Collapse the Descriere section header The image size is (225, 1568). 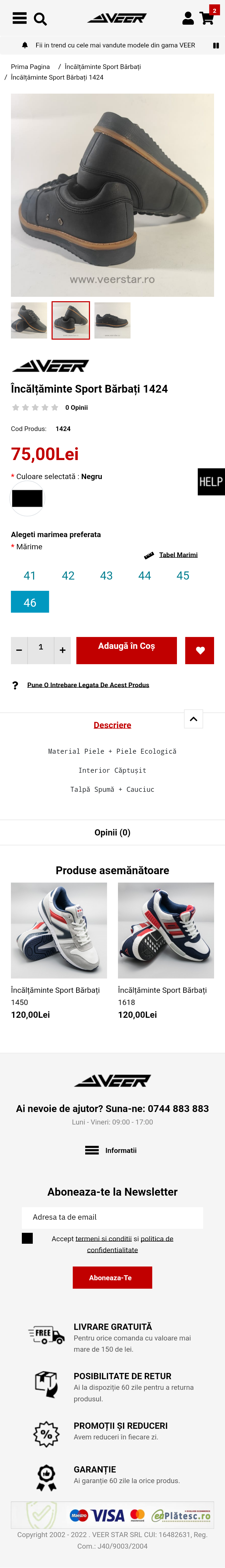click(112, 725)
